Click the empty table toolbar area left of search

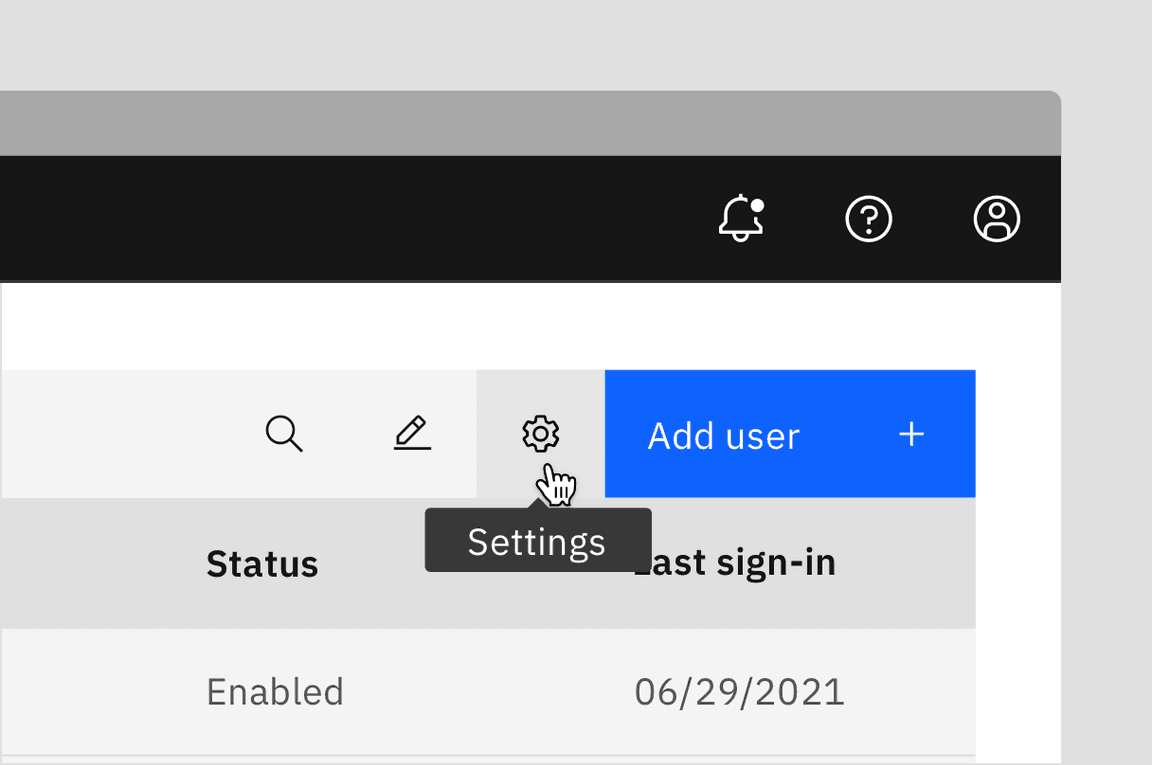(x=120, y=434)
